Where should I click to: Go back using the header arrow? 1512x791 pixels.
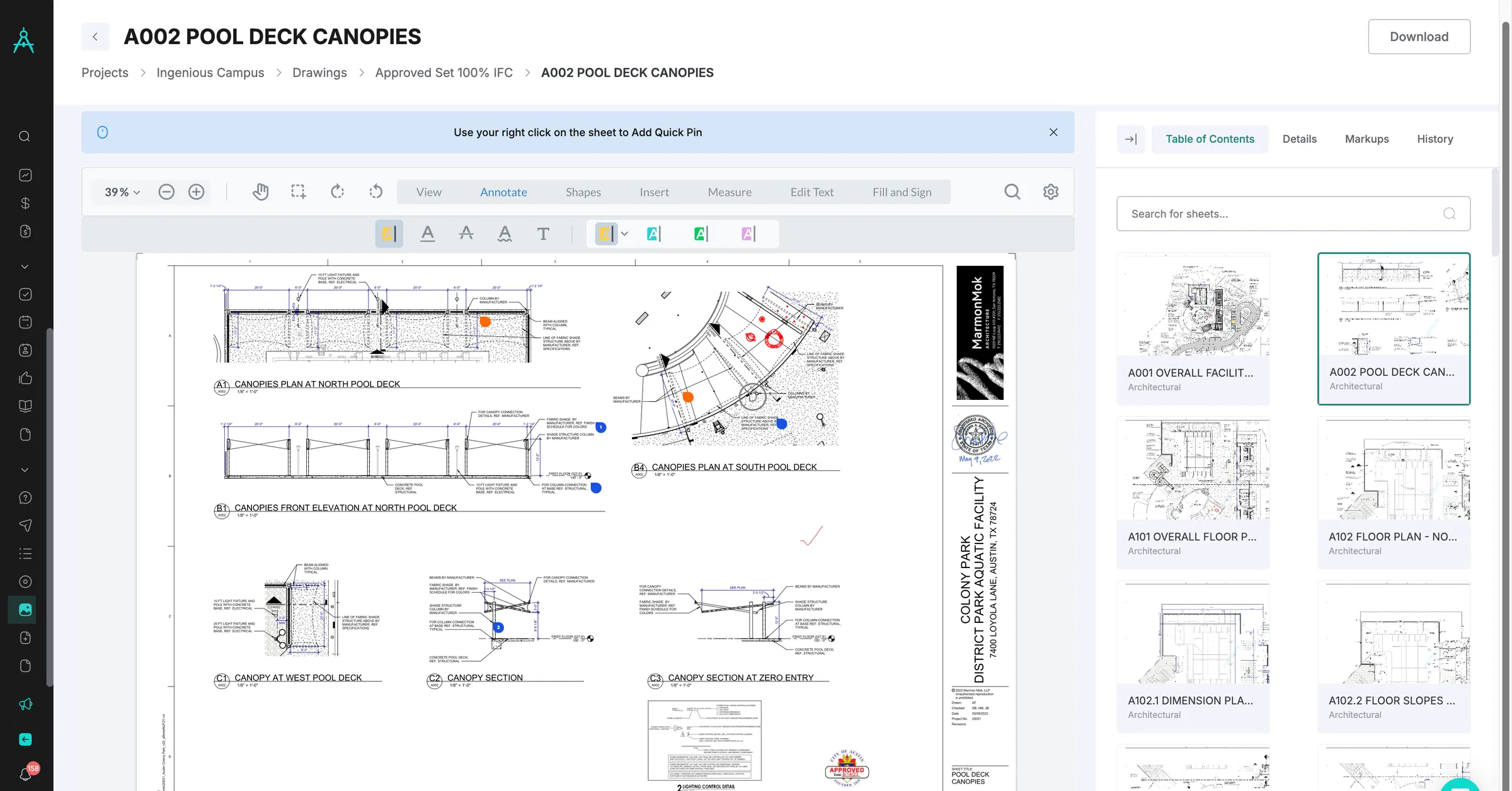tap(95, 37)
